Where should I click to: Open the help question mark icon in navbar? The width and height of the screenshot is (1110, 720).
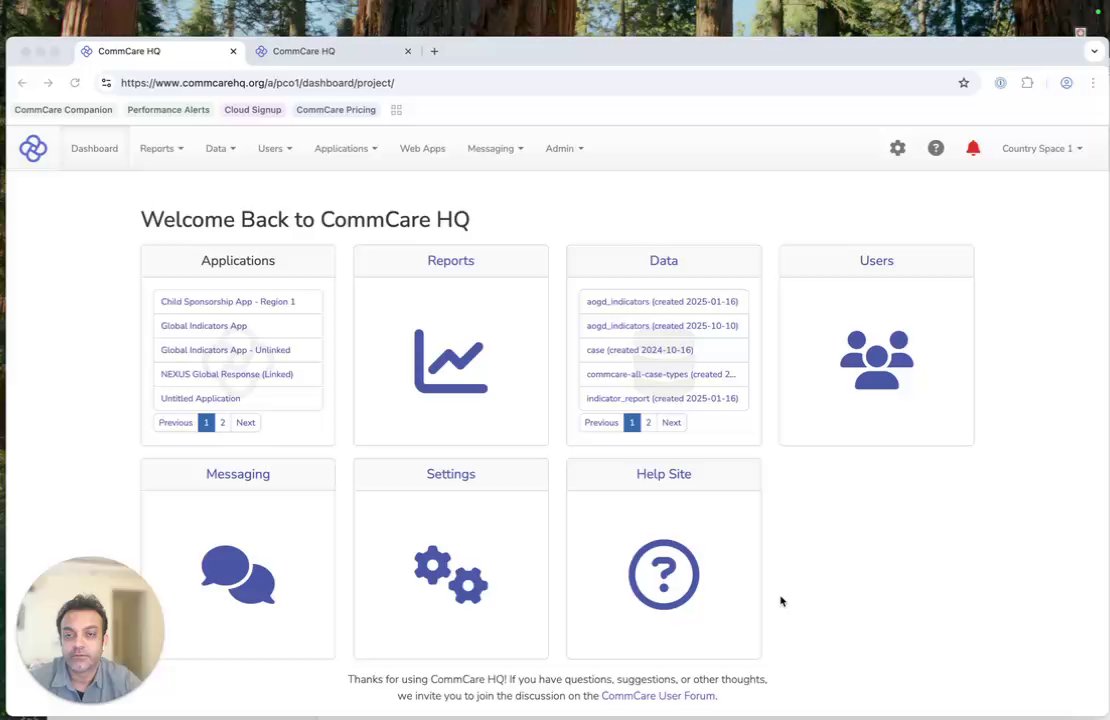click(936, 148)
